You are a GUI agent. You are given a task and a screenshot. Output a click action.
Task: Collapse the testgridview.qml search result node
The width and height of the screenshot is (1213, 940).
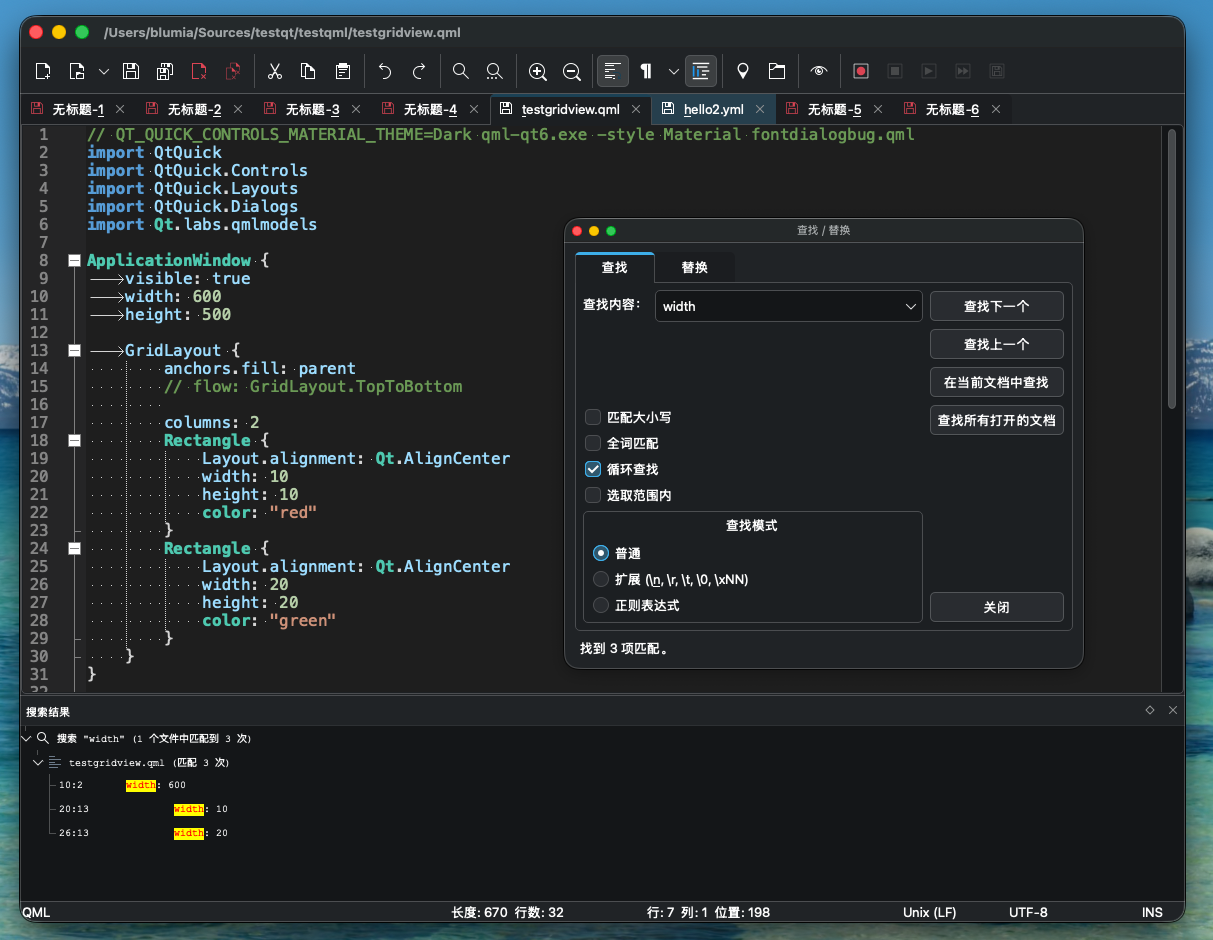(38, 762)
